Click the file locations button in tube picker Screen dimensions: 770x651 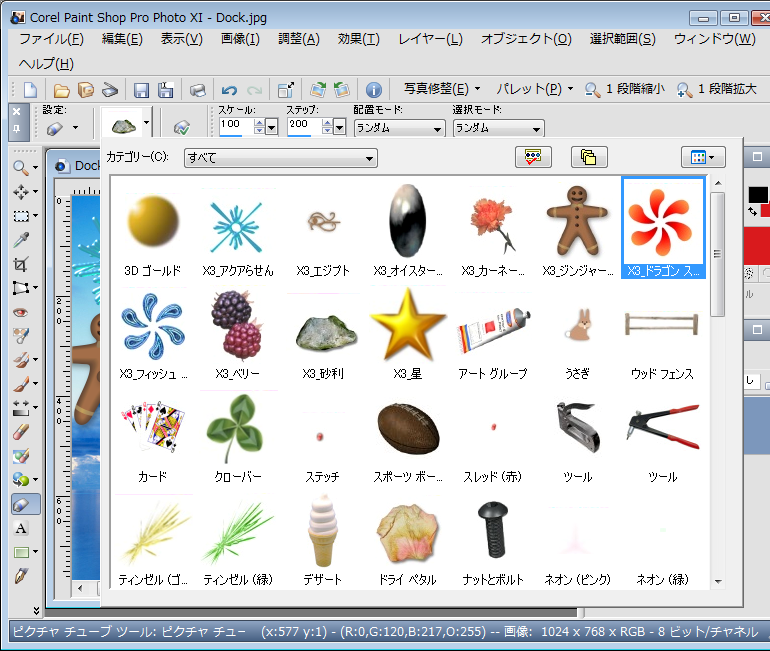(589, 158)
